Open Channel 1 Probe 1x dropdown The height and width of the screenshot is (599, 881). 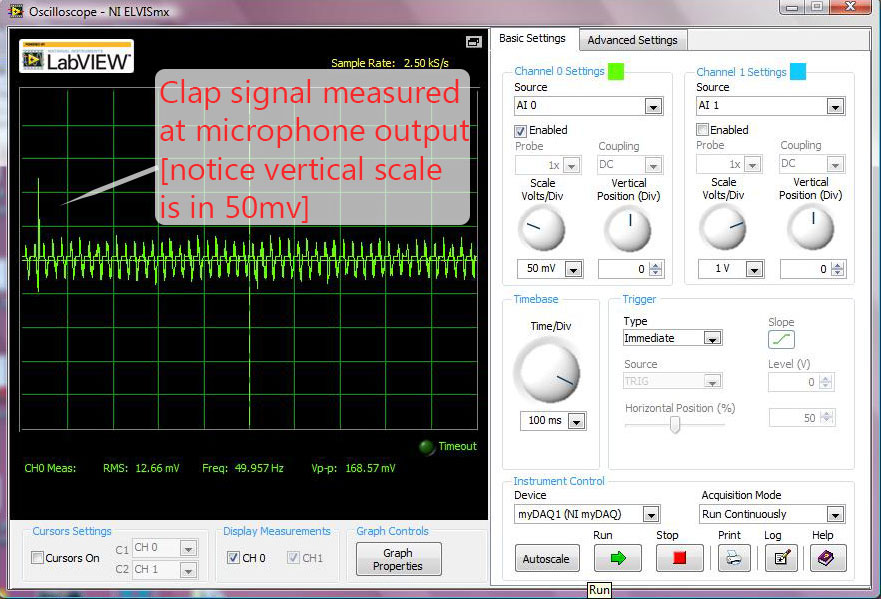click(752, 164)
